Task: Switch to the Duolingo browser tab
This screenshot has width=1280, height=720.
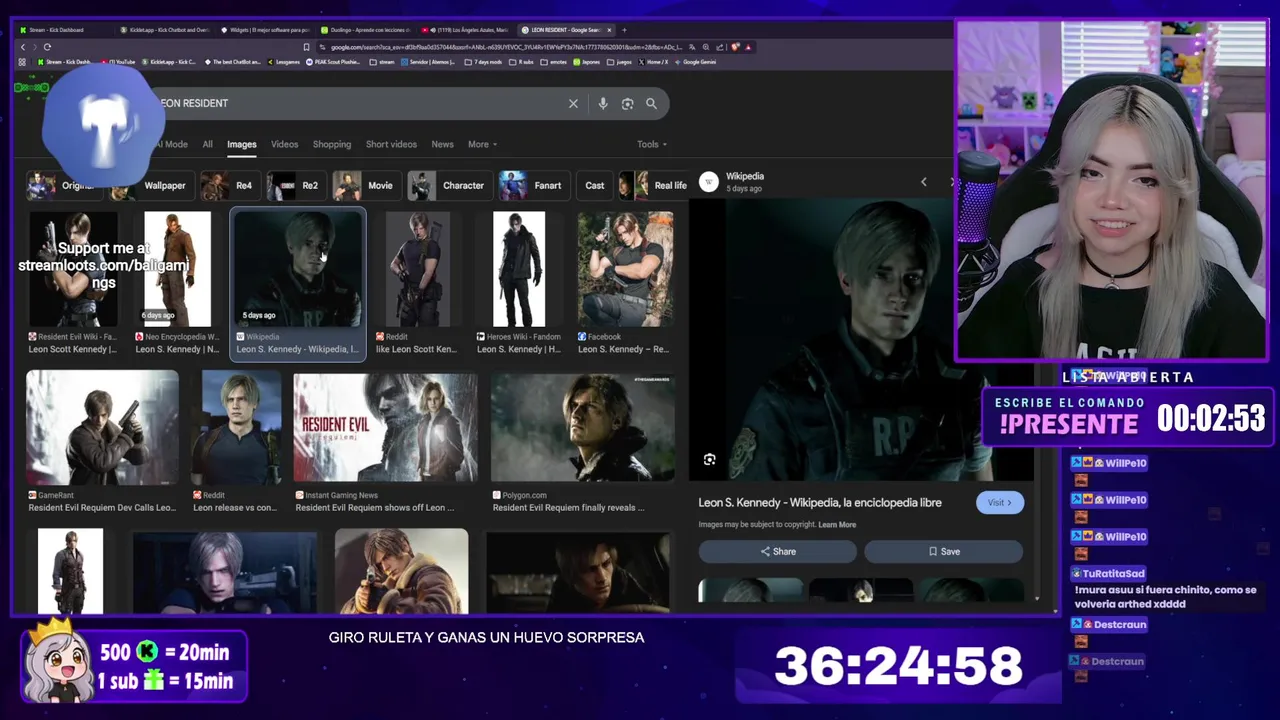Action: point(368,30)
